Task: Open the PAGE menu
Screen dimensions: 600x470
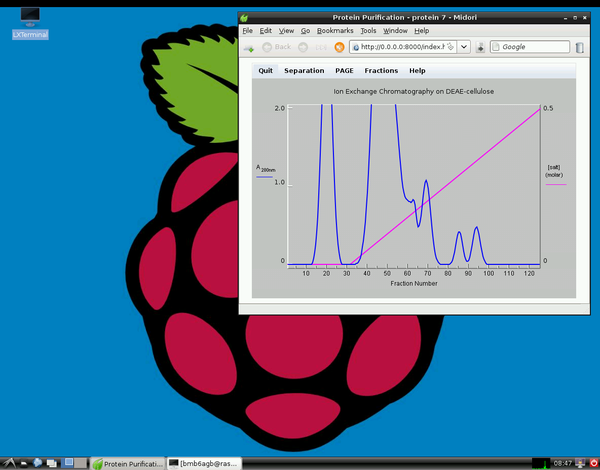Action: coord(344,71)
